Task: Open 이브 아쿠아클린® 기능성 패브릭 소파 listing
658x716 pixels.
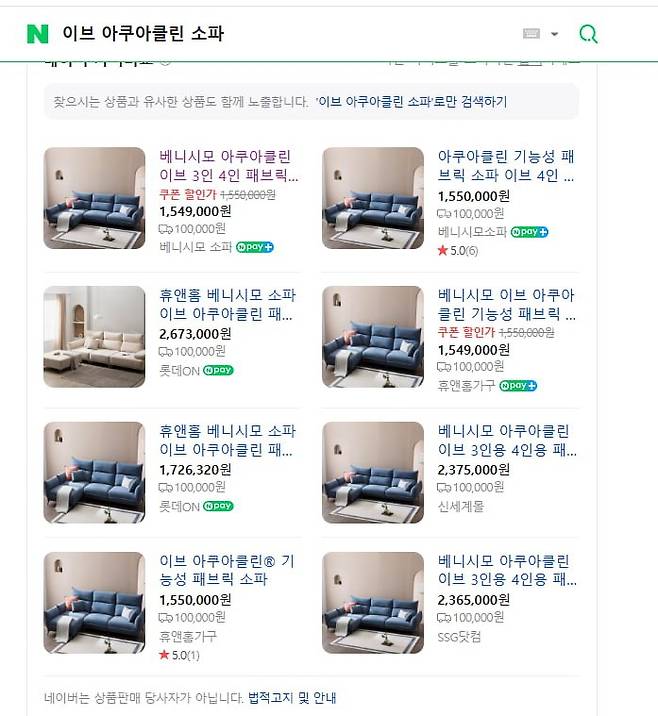Action: pyautogui.click(x=227, y=570)
